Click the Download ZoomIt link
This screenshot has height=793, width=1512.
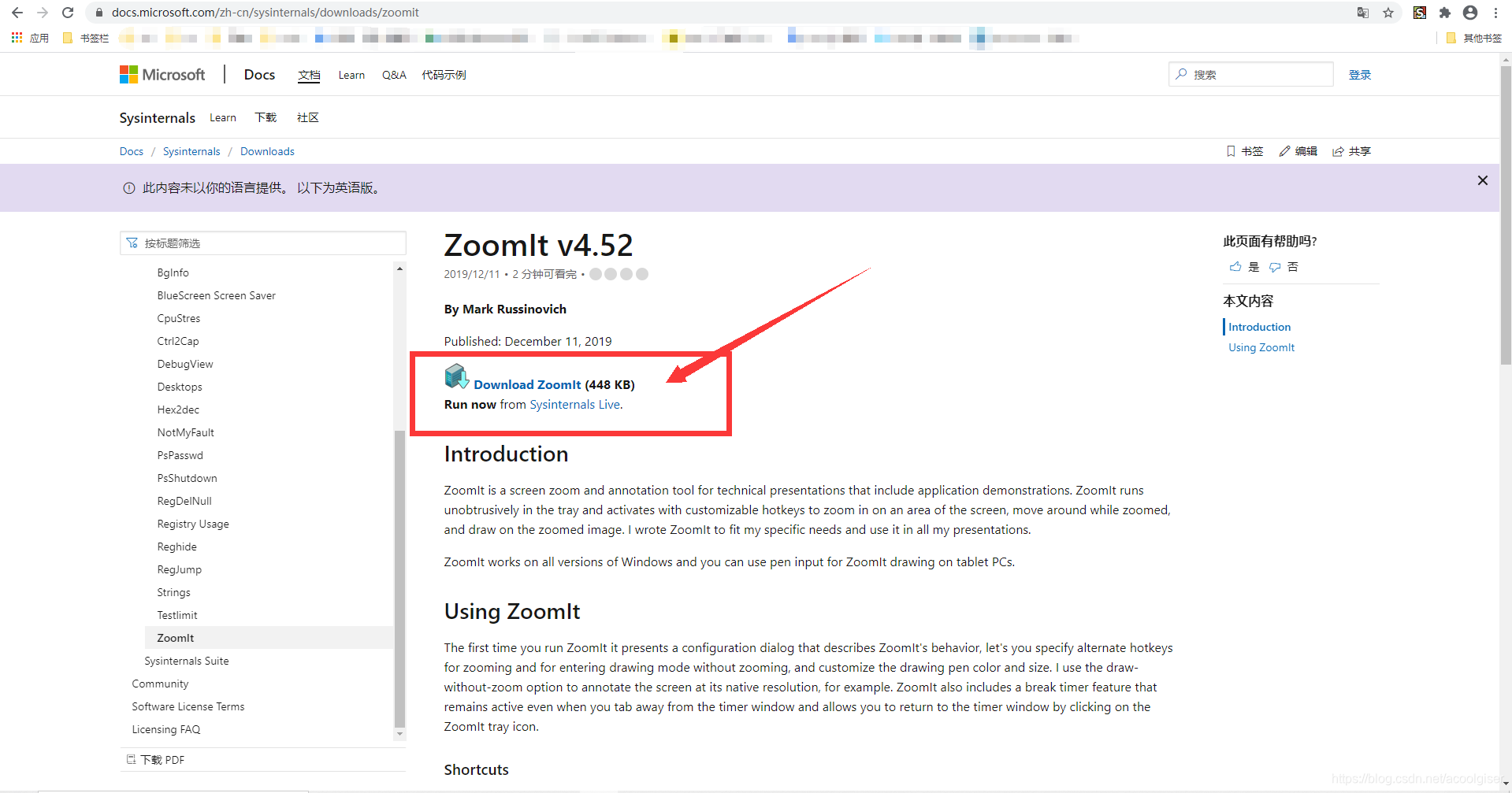click(527, 384)
